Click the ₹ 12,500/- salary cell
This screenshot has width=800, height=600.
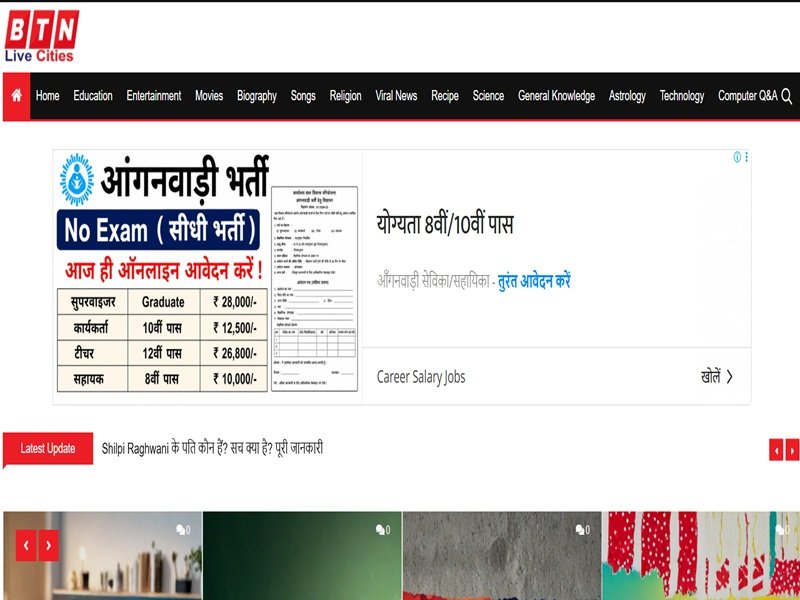pyautogui.click(x=234, y=328)
